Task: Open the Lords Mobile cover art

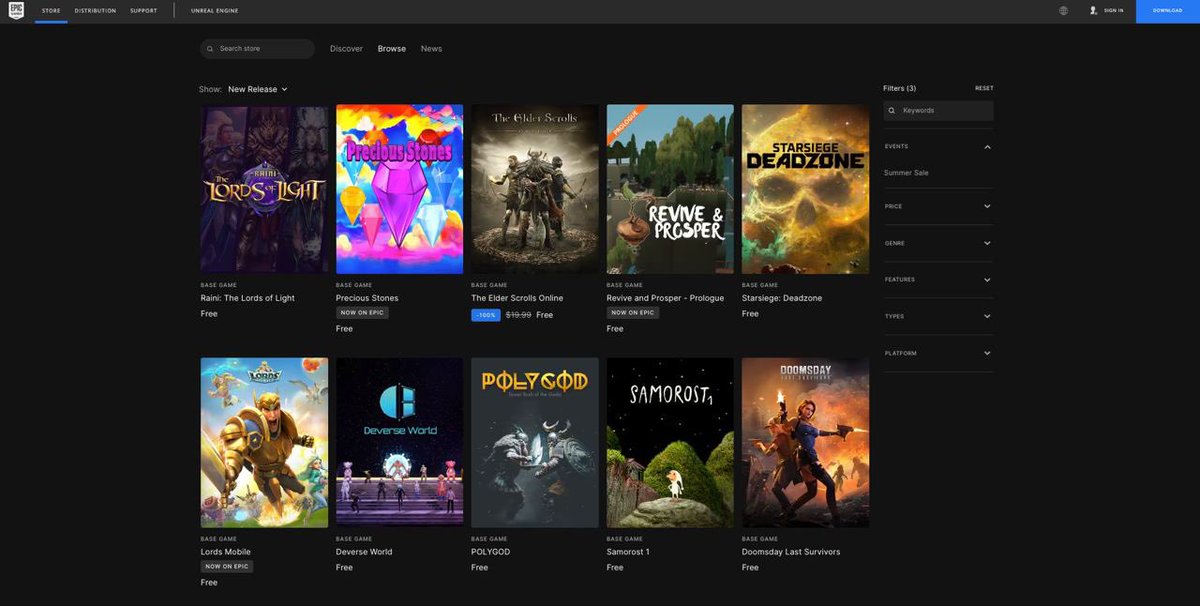Action: point(264,443)
